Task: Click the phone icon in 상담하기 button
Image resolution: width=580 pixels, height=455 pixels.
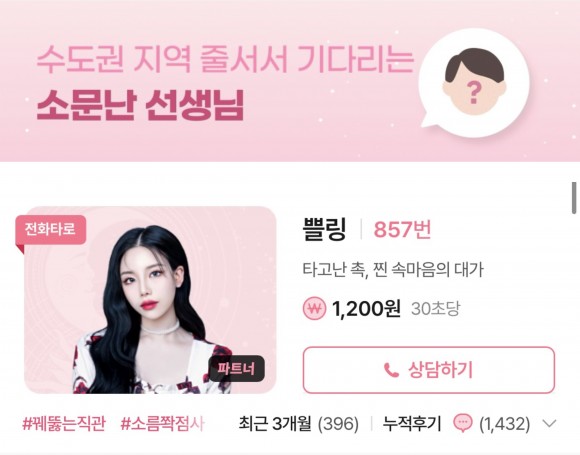Action: (x=391, y=370)
